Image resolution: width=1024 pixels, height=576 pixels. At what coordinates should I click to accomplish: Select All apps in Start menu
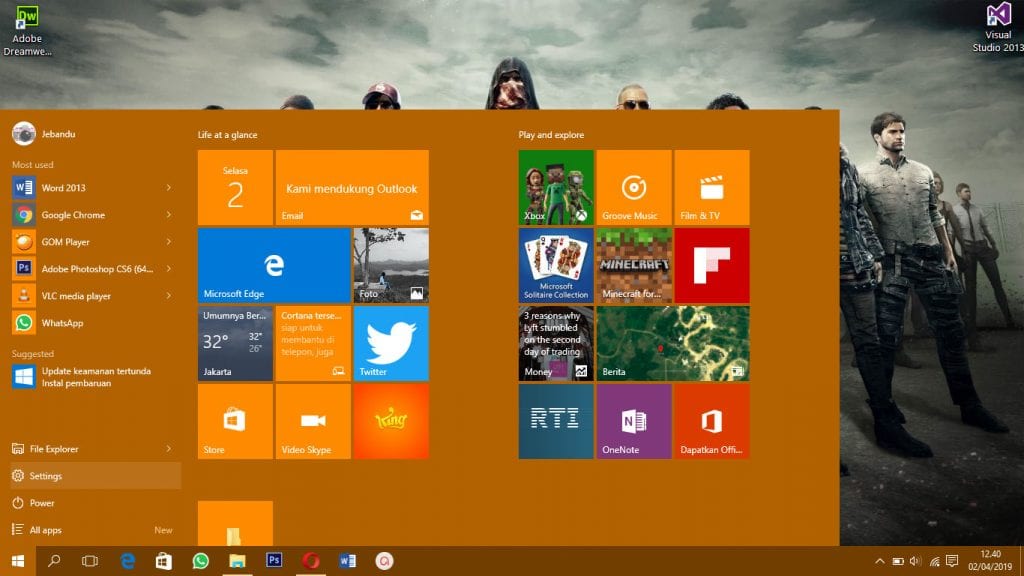46,530
